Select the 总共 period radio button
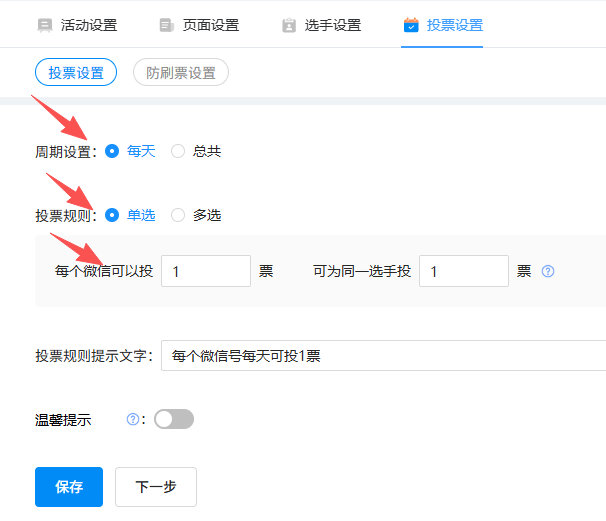 coord(178,151)
